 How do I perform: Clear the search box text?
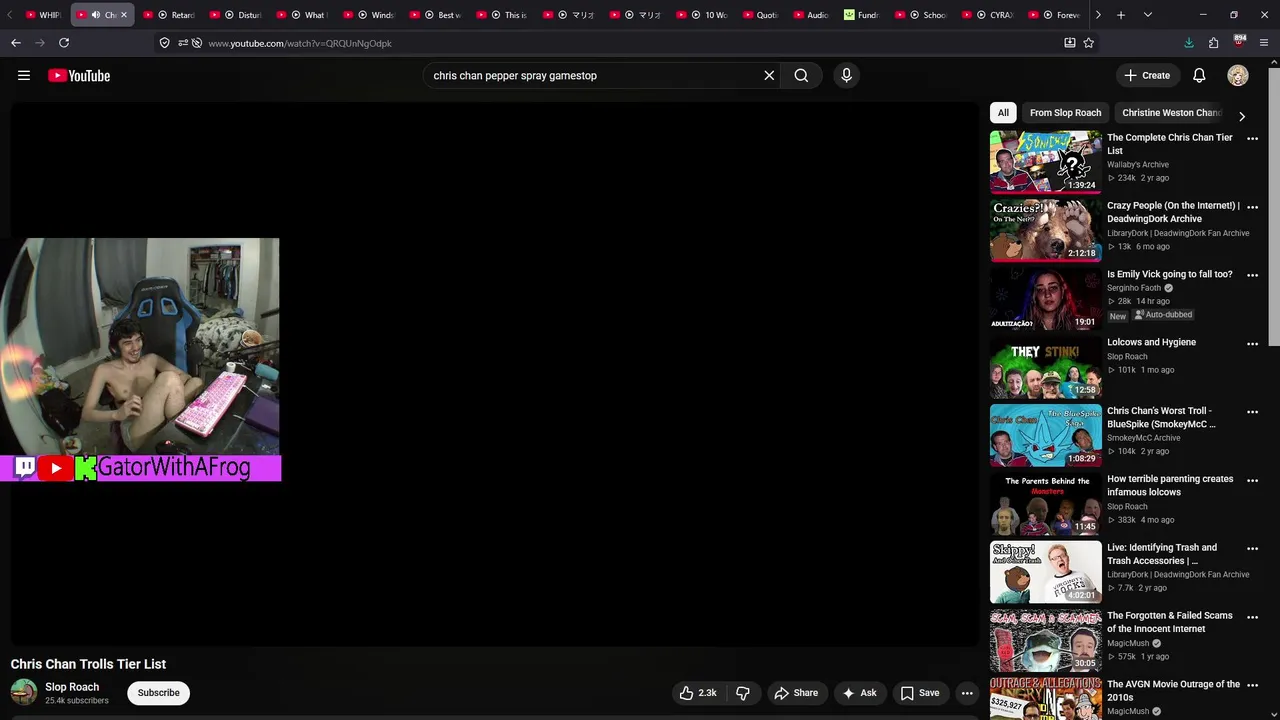click(x=769, y=75)
